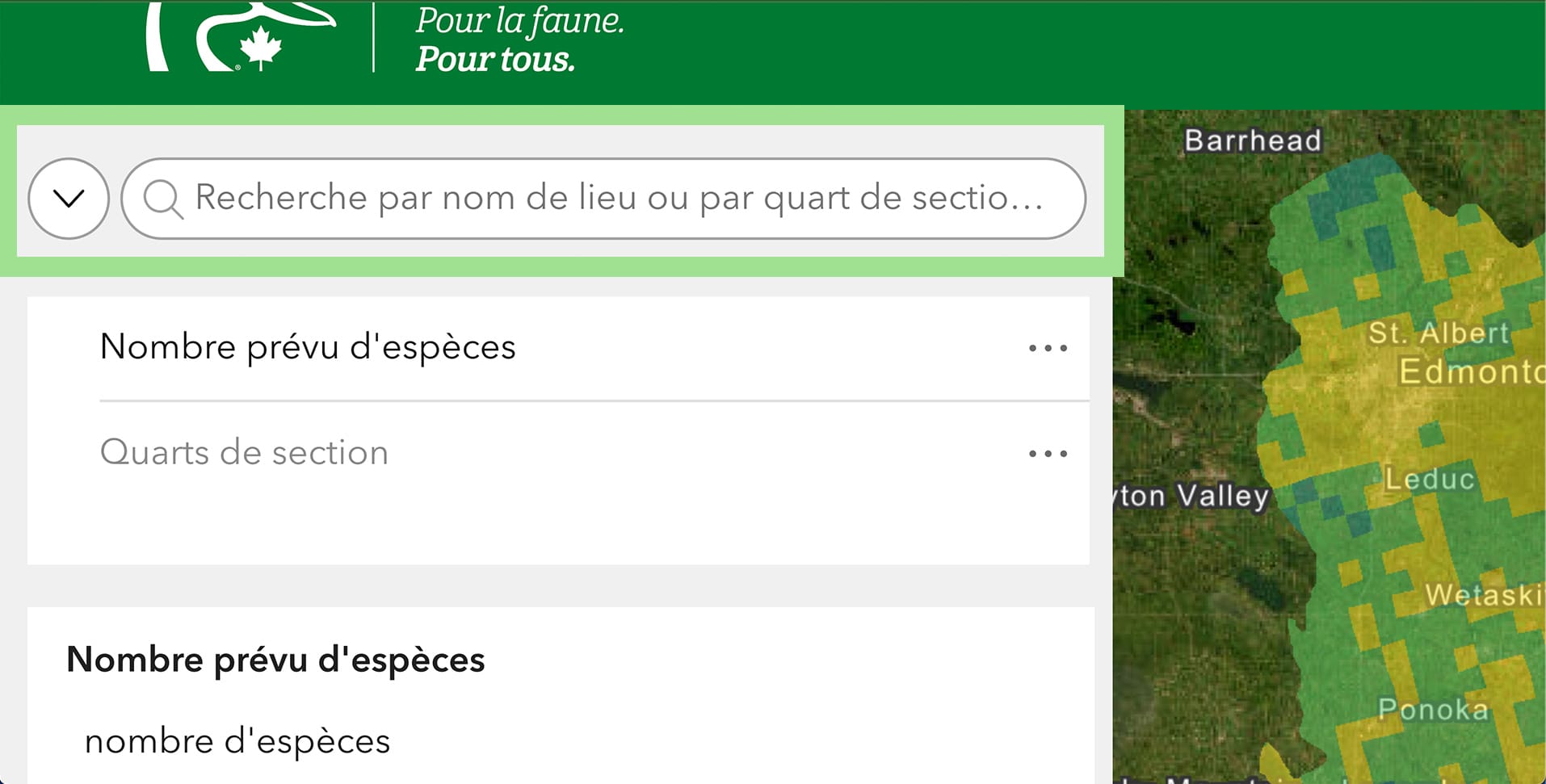This screenshot has width=1546, height=784.
Task: Click the nombre d'espèces legend label
Action: pyautogui.click(x=237, y=741)
